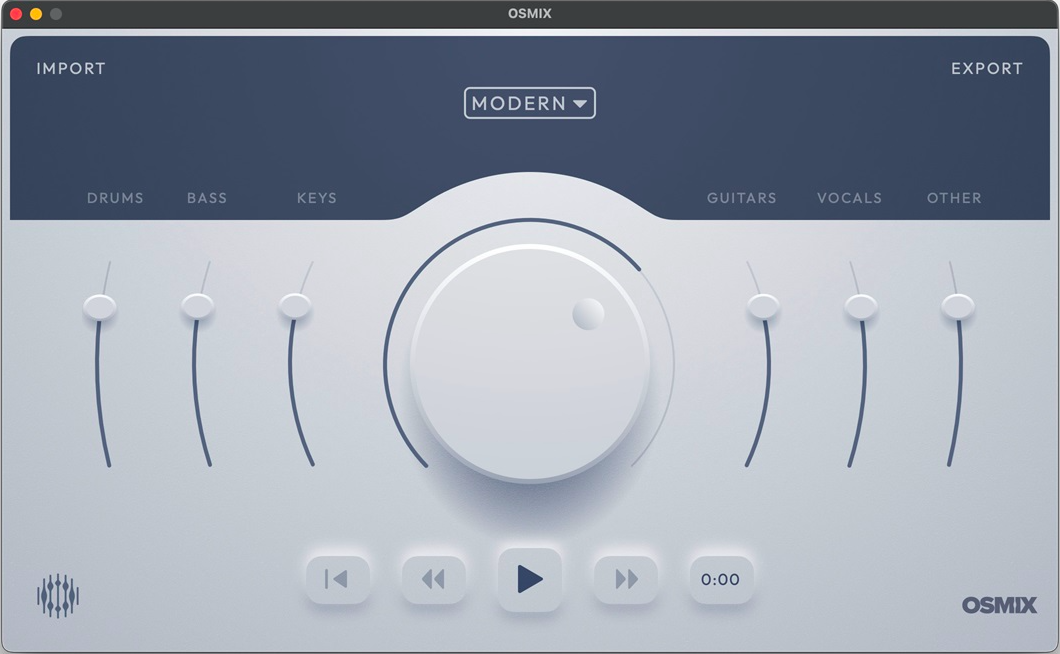The image size is (1060, 654).
Task: Click the large center knob indicator dot
Action: (588, 314)
